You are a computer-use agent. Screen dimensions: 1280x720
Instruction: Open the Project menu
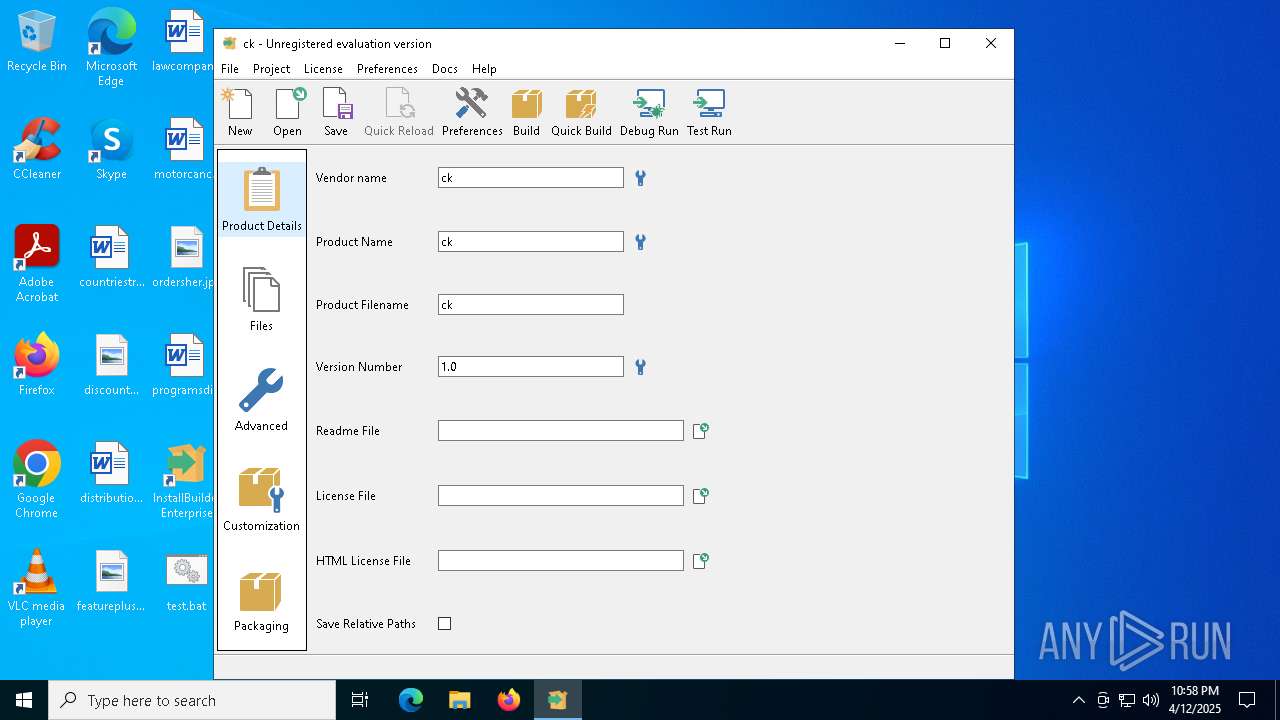click(x=271, y=69)
